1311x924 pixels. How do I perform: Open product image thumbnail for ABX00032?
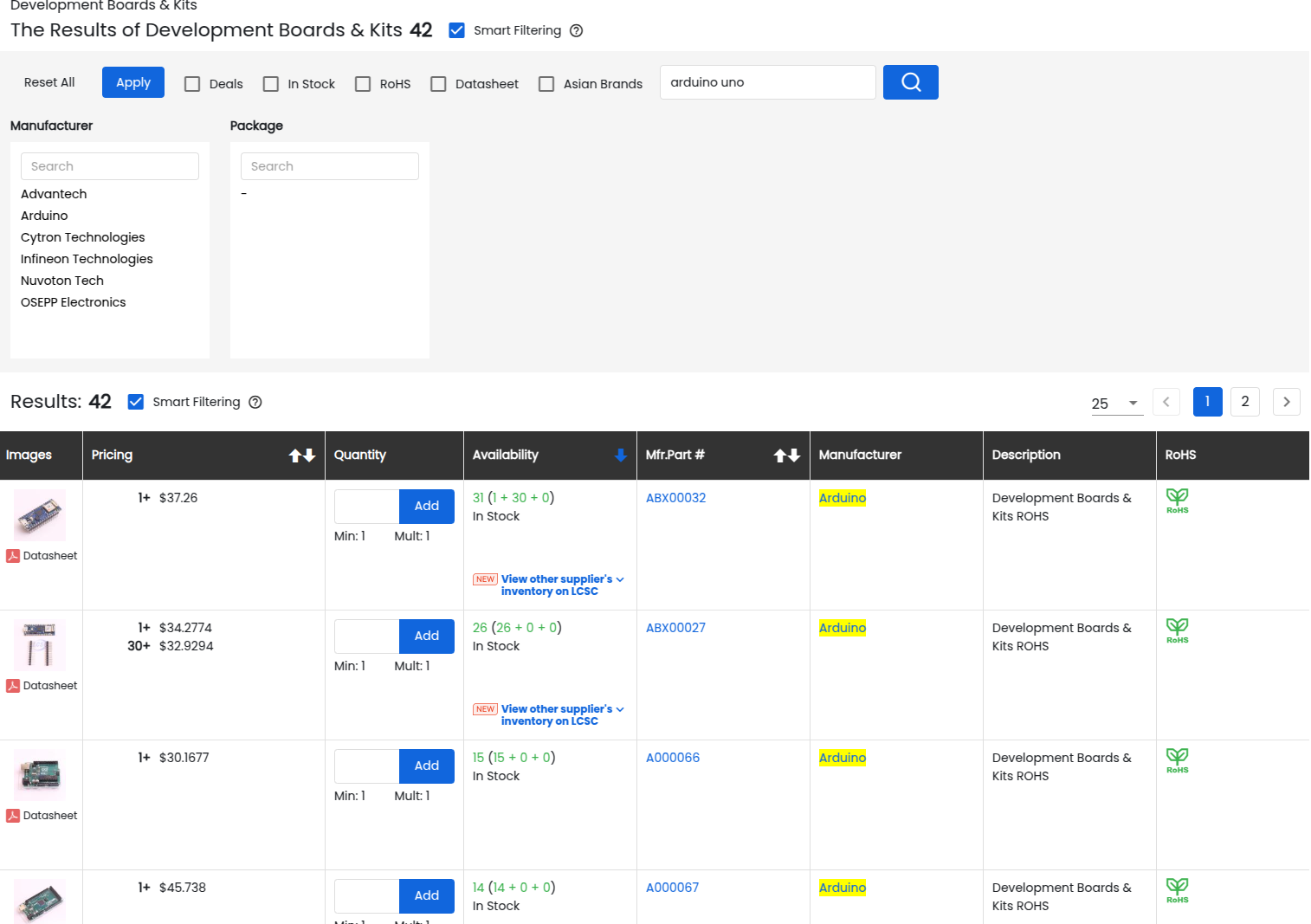[40, 515]
